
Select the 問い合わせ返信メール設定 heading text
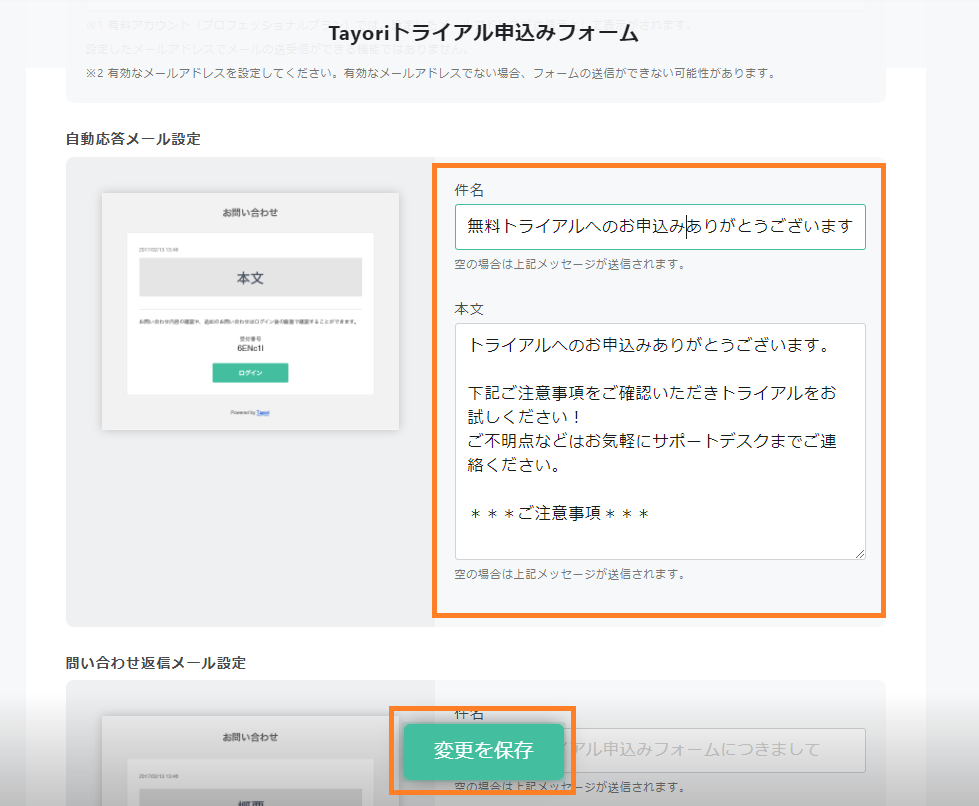[155, 662]
